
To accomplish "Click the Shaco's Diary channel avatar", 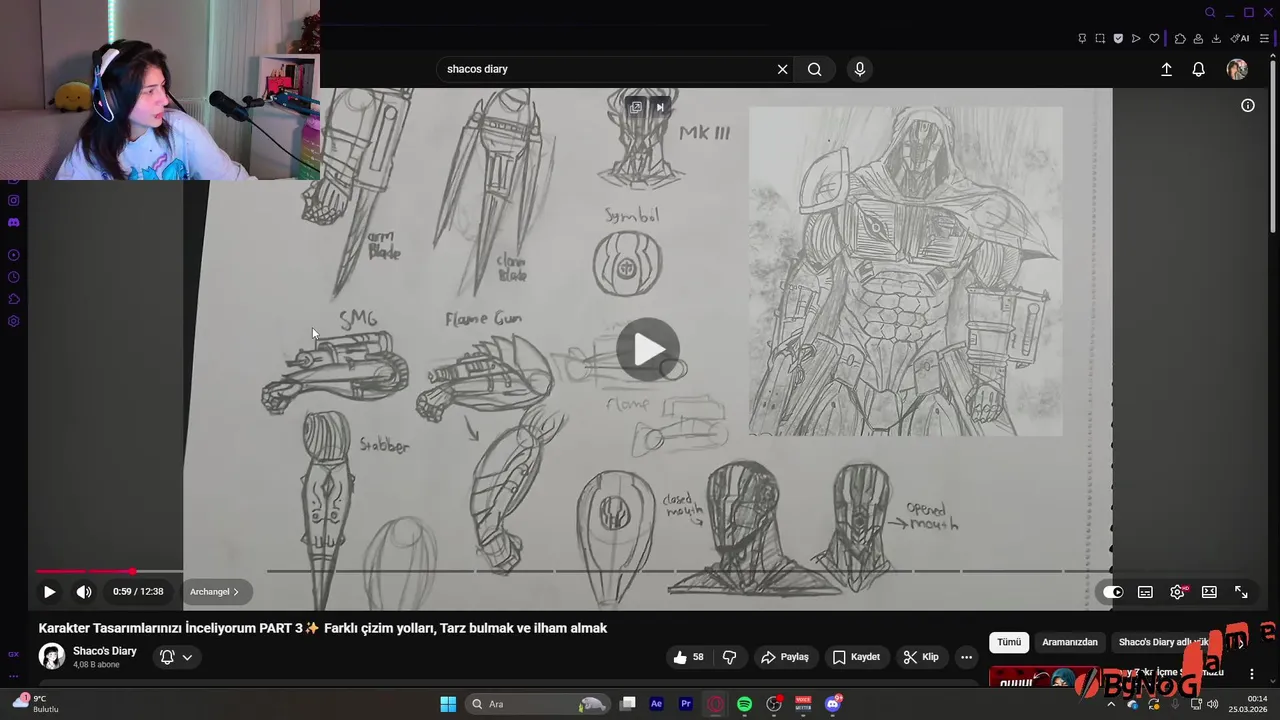I will (51, 657).
